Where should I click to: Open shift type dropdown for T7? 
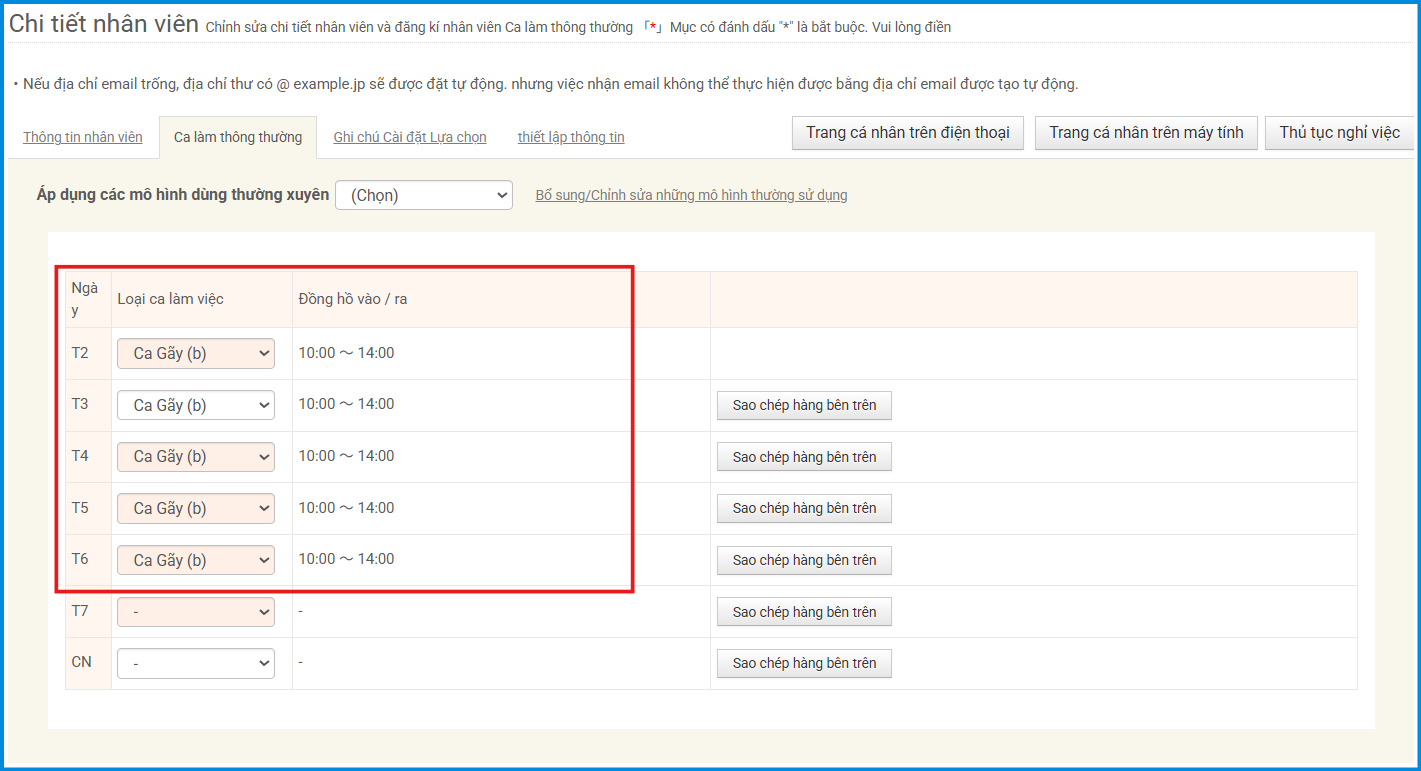(x=196, y=611)
